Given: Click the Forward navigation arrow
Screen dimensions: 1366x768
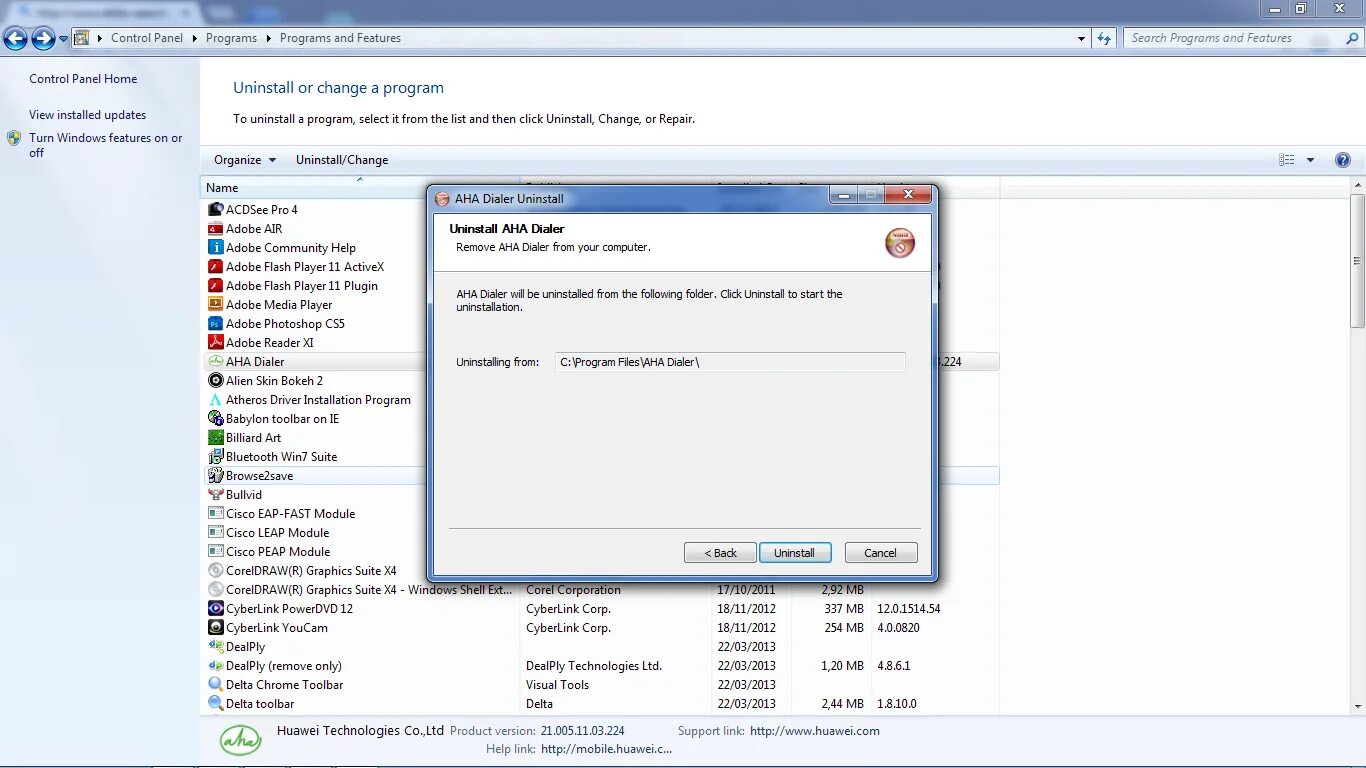Looking at the screenshot, I should (43, 38).
